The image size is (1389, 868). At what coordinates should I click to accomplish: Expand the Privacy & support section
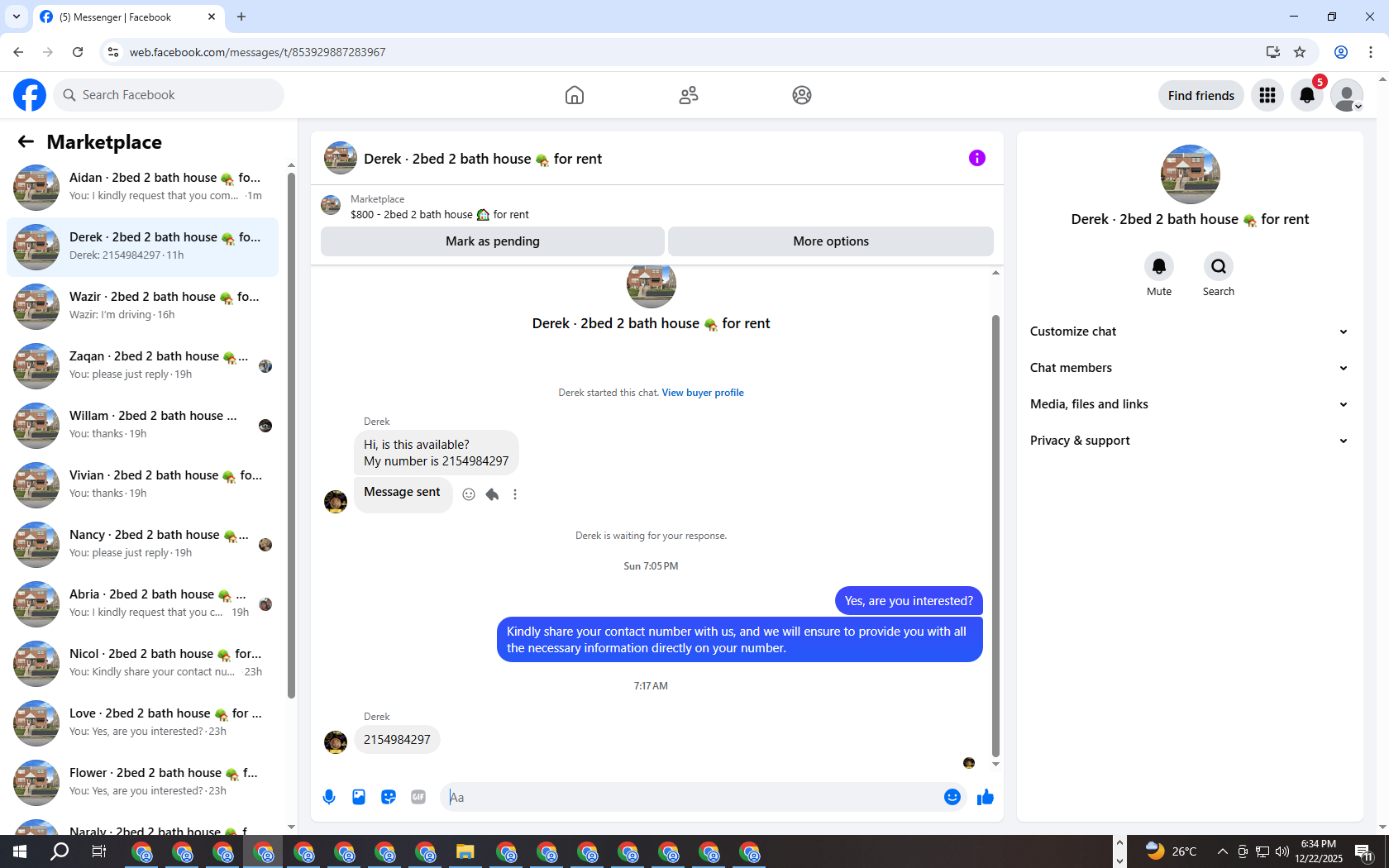[1190, 441]
